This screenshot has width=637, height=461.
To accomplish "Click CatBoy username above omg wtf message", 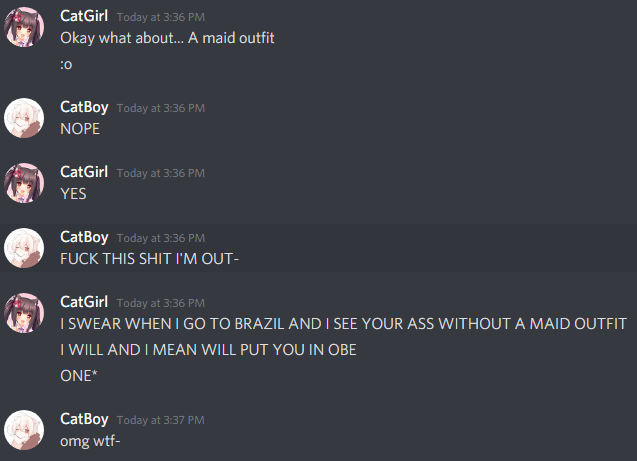I will pyautogui.click(x=84, y=419).
